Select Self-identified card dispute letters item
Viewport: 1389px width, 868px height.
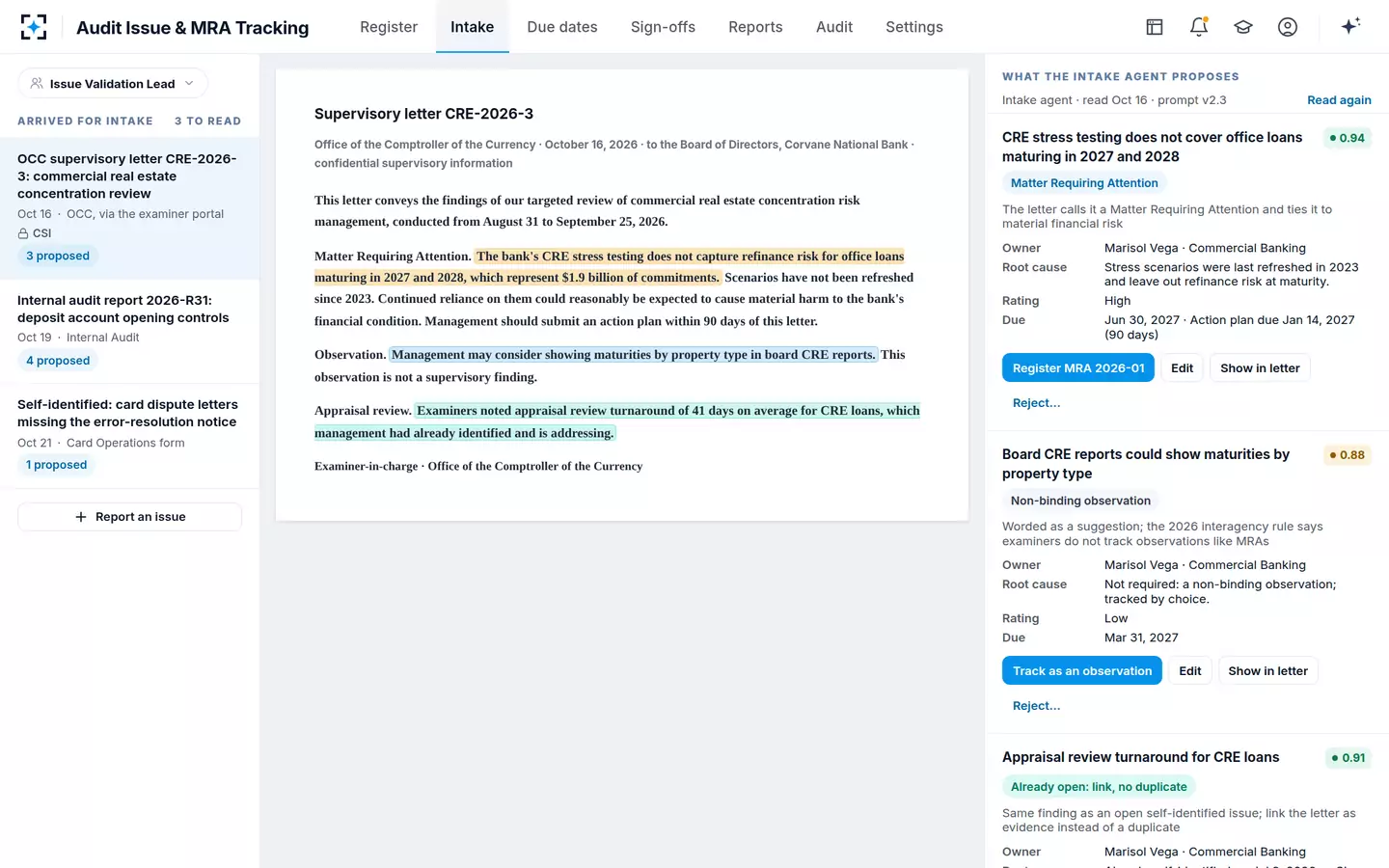pyautogui.click(x=129, y=436)
